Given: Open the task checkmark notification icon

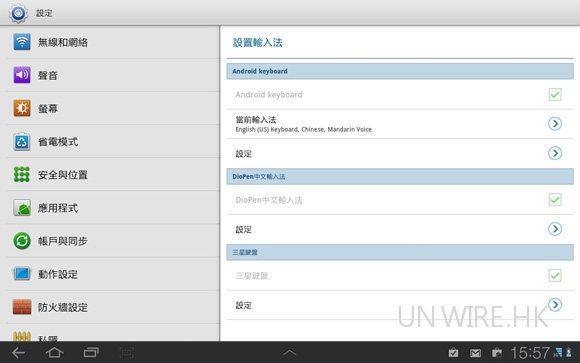Looking at the screenshot, I should [453, 353].
